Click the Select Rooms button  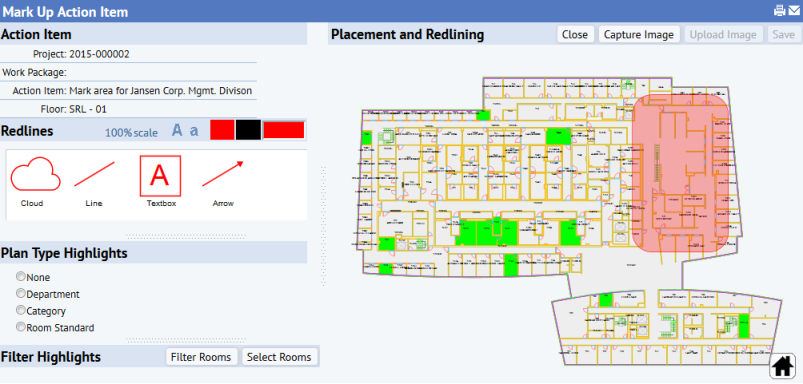pyautogui.click(x=279, y=357)
